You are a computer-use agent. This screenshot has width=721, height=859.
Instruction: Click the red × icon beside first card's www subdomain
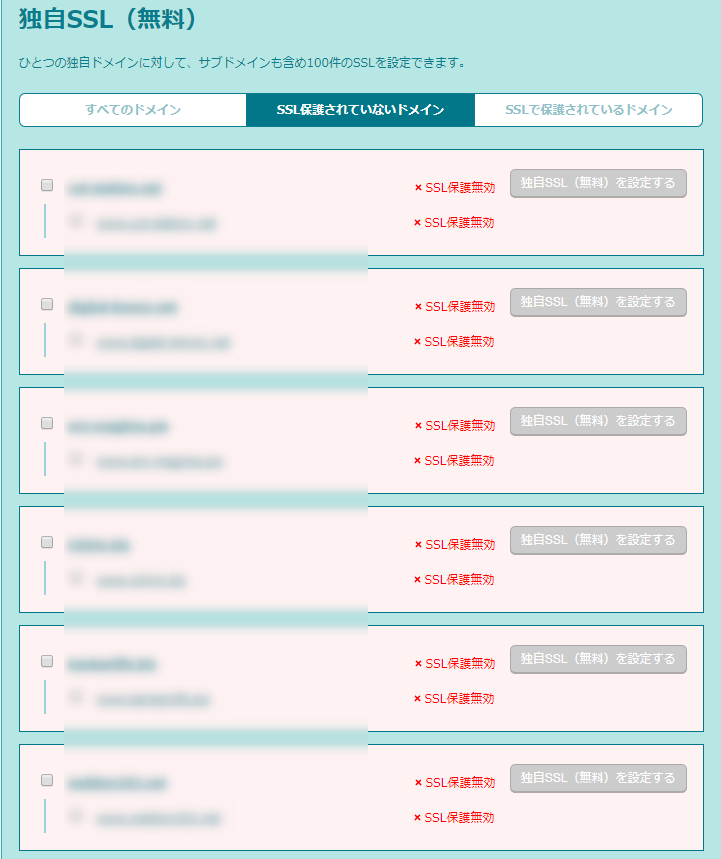418,223
